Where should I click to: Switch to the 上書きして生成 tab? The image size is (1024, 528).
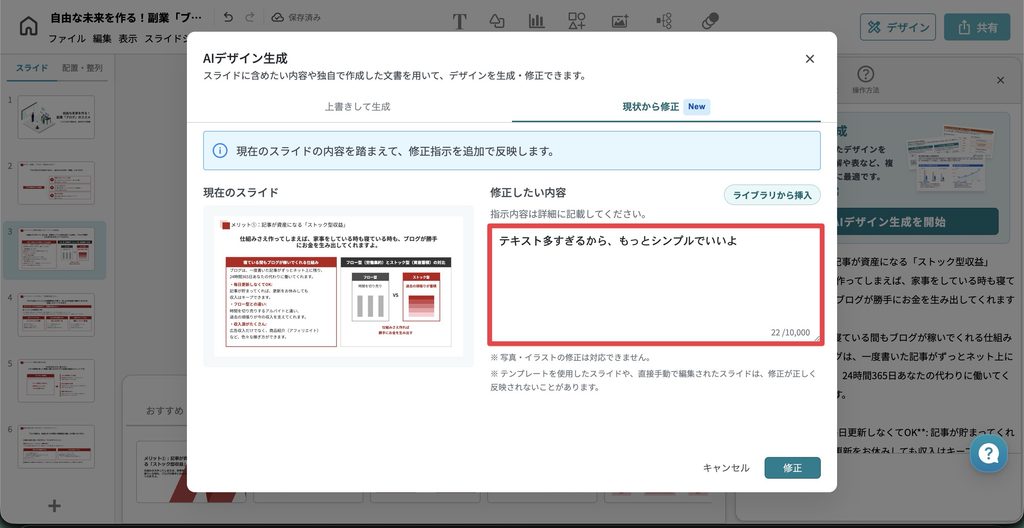(x=357, y=107)
